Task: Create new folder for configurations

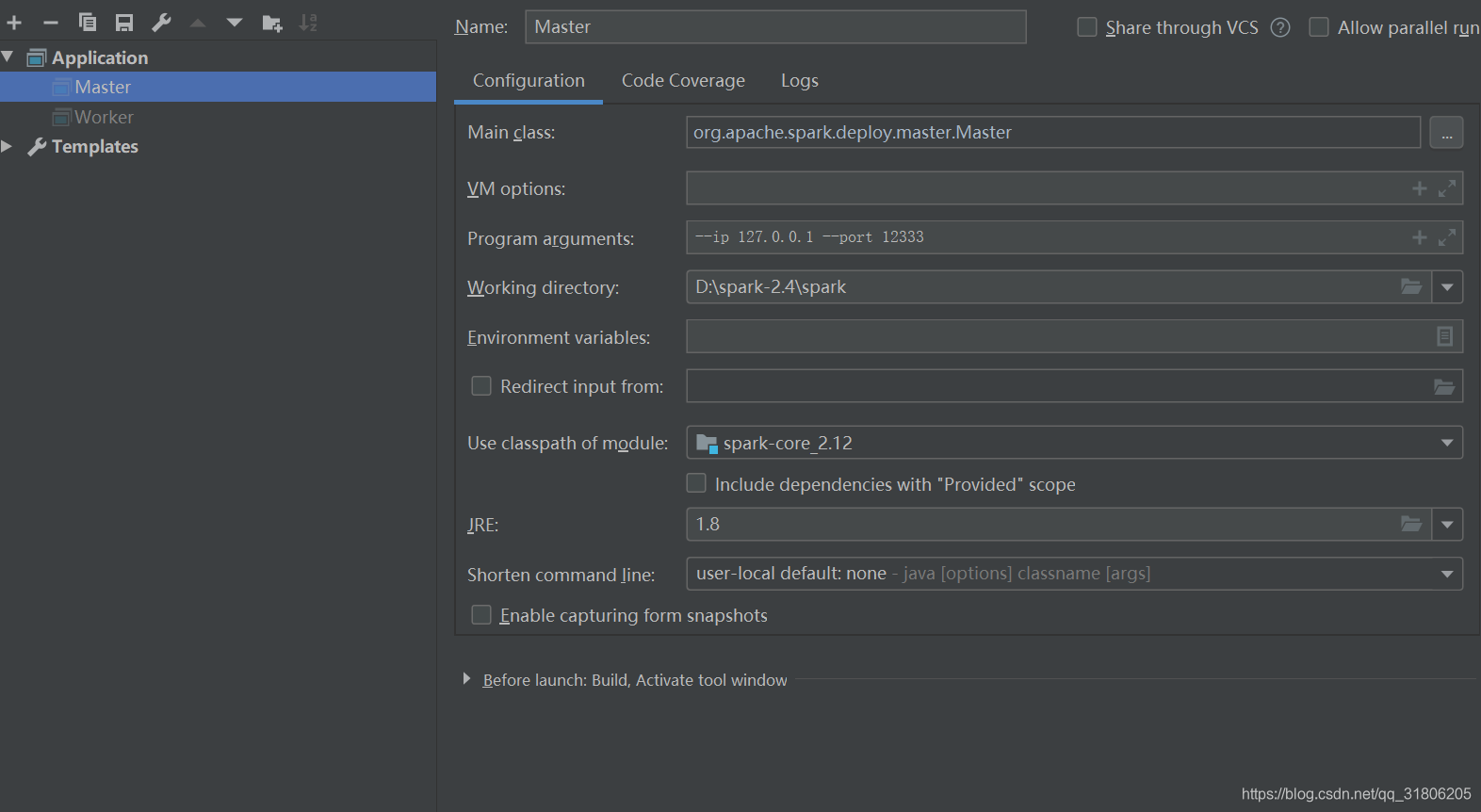Action: pos(272,23)
